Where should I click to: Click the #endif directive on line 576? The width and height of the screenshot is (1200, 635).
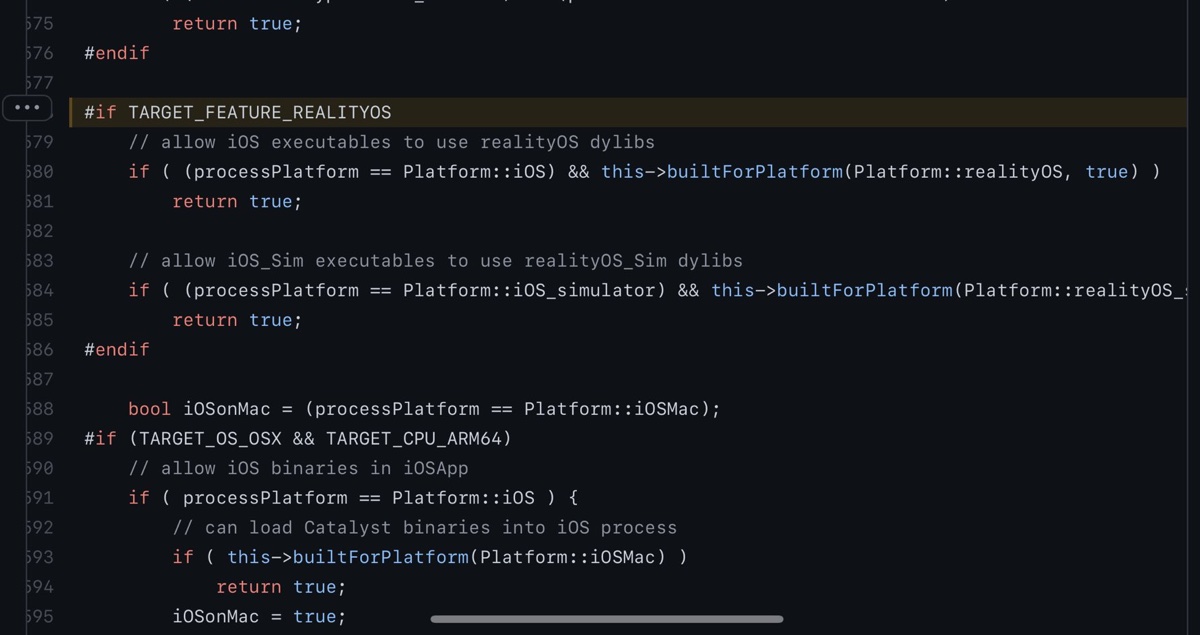(x=116, y=53)
